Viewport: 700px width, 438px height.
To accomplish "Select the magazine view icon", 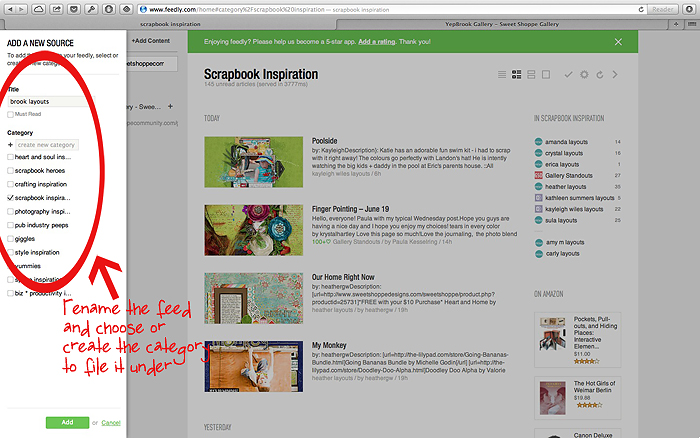I will [517, 75].
